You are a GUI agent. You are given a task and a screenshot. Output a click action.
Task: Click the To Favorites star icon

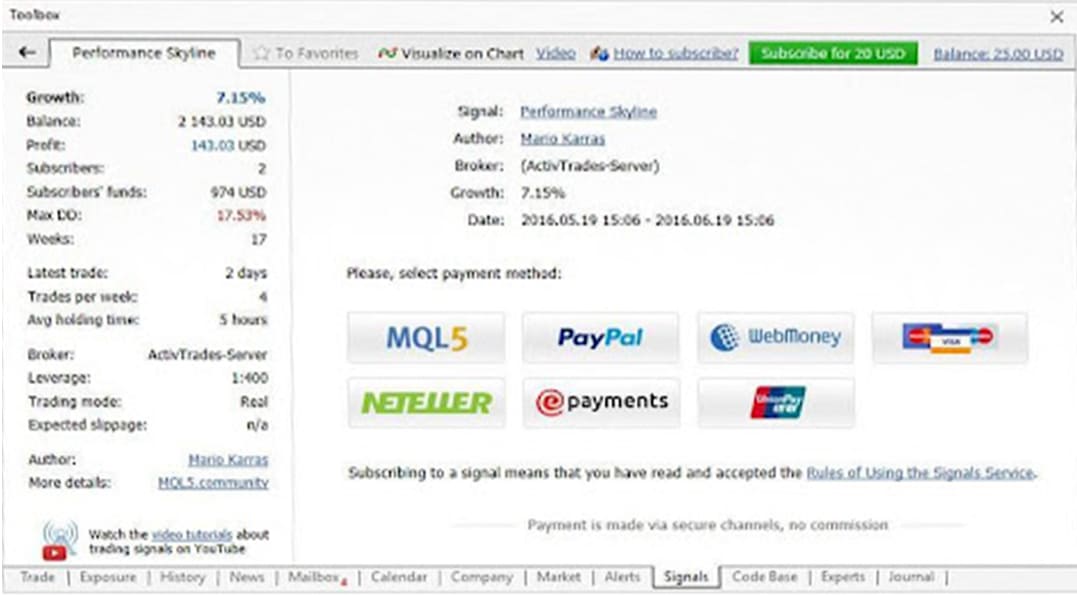point(261,53)
